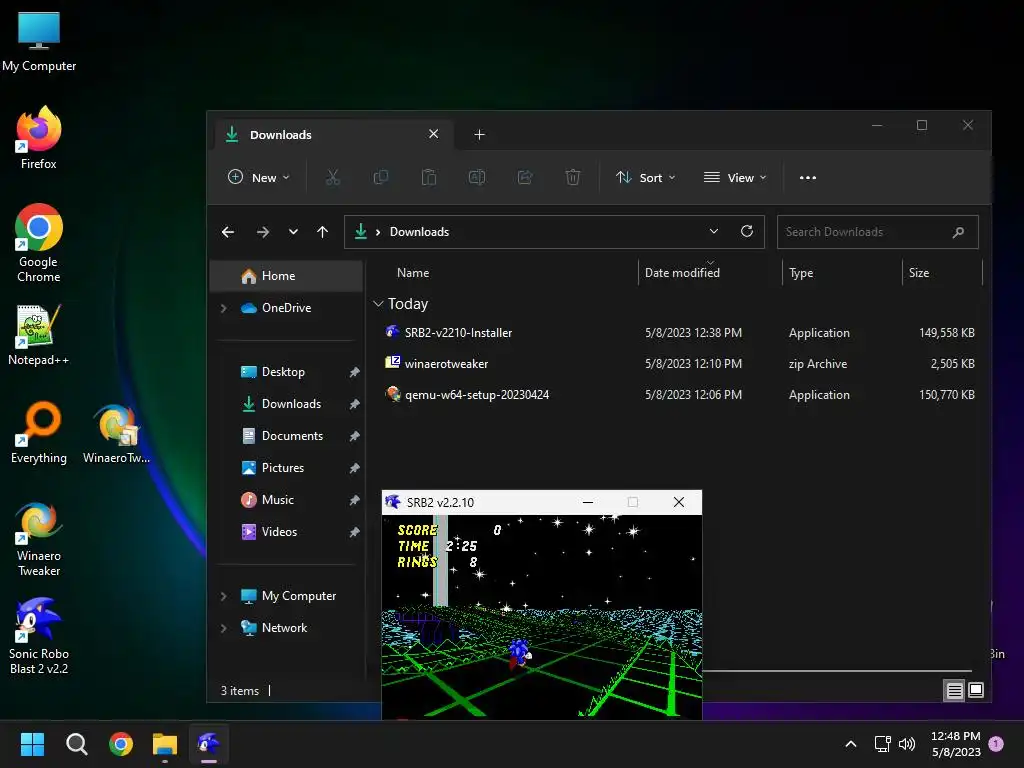The image size is (1024, 768).
Task: Select My Computer desktop icon
Action: click(x=39, y=42)
